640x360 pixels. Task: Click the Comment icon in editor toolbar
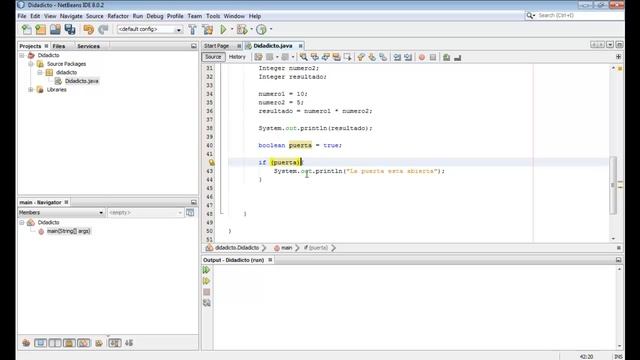click(x=446, y=58)
